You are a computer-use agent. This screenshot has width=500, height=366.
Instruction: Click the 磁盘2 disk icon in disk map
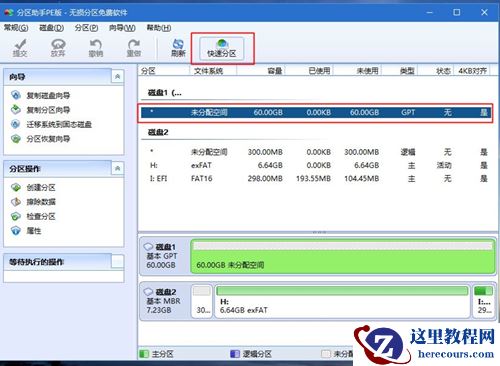[148, 292]
